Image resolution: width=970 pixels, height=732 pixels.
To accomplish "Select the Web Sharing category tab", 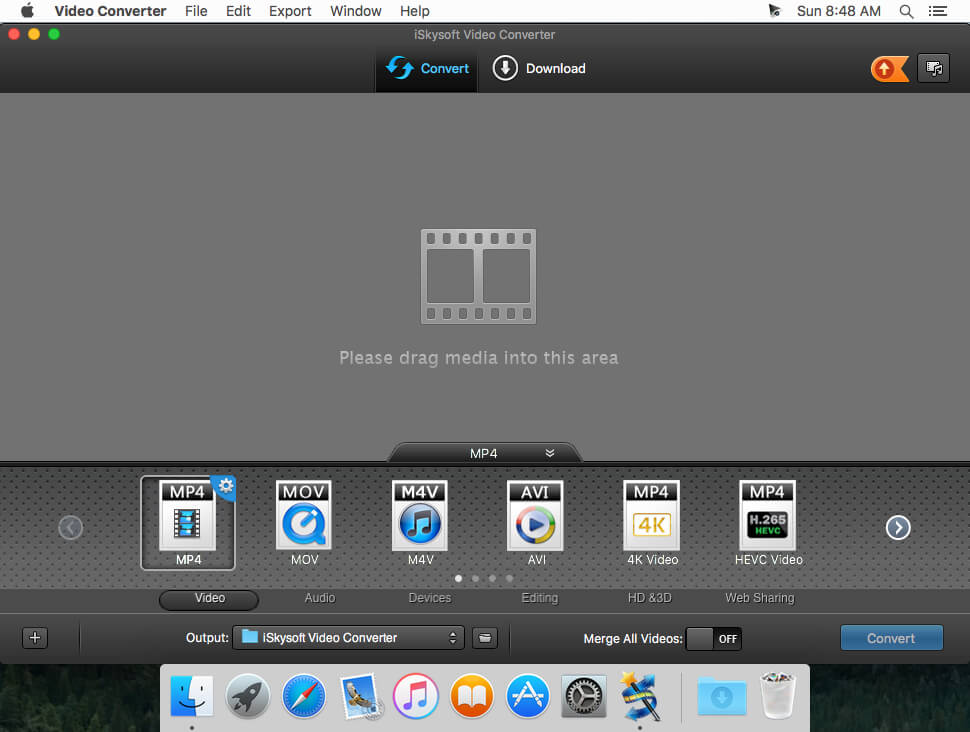I will 759,598.
